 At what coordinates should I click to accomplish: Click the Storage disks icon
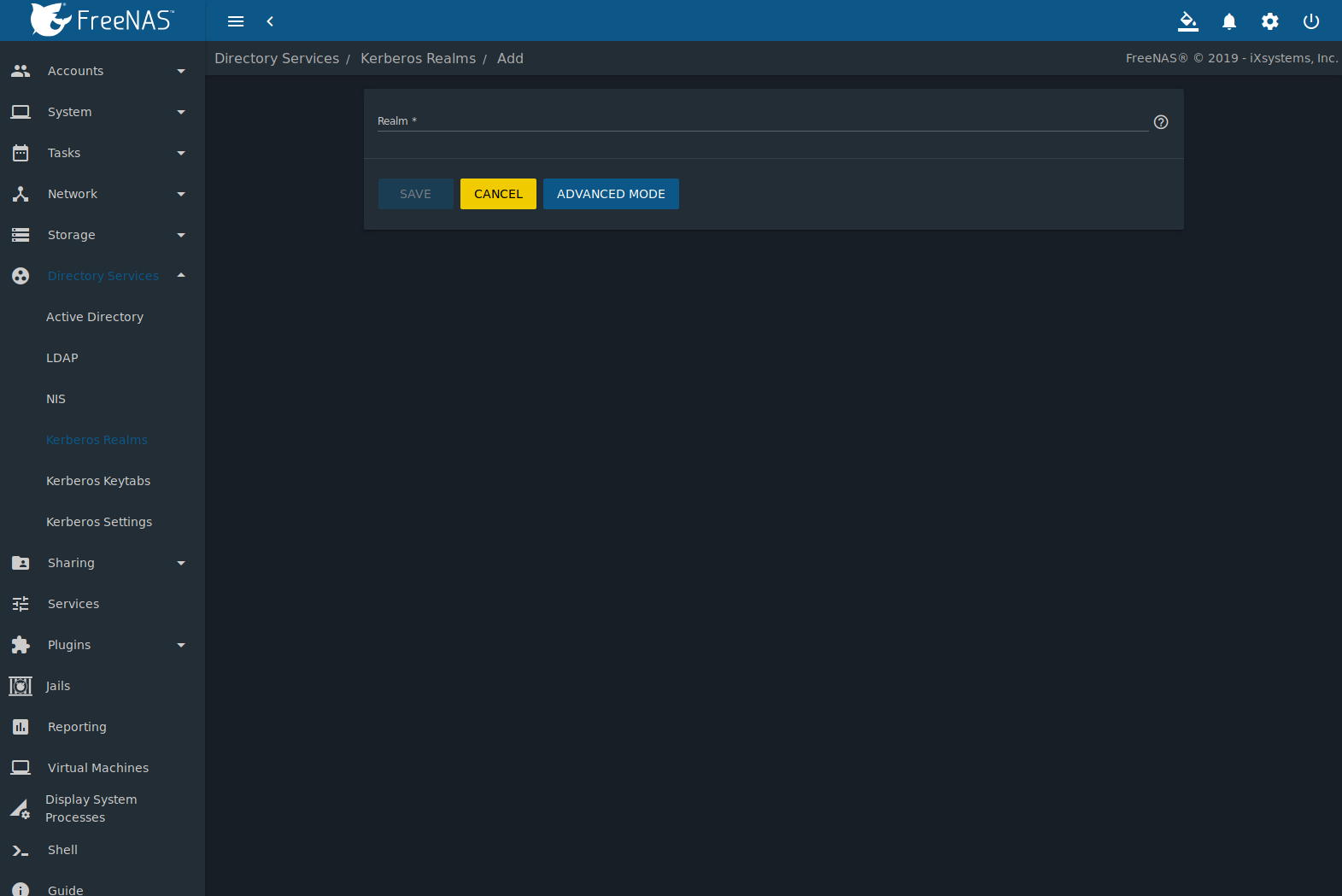coord(21,235)
